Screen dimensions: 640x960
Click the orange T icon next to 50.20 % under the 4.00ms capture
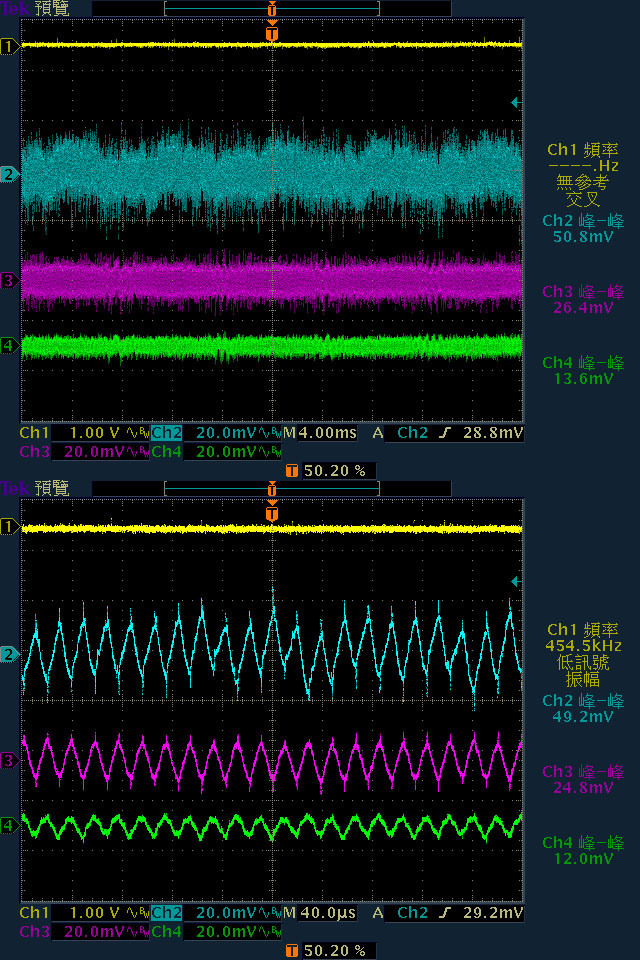pos(292,470)
